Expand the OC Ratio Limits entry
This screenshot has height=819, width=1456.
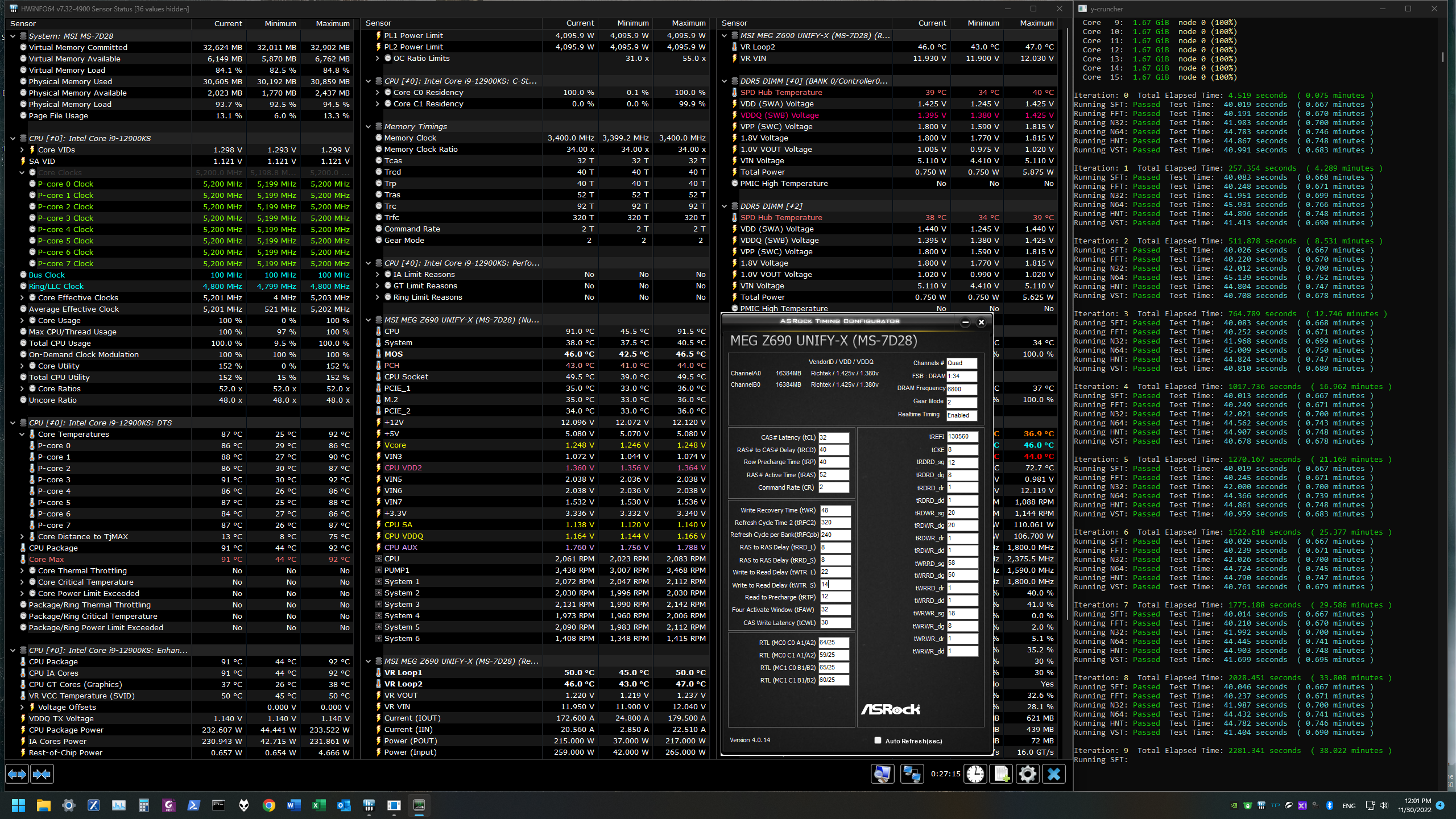[378, 59]
